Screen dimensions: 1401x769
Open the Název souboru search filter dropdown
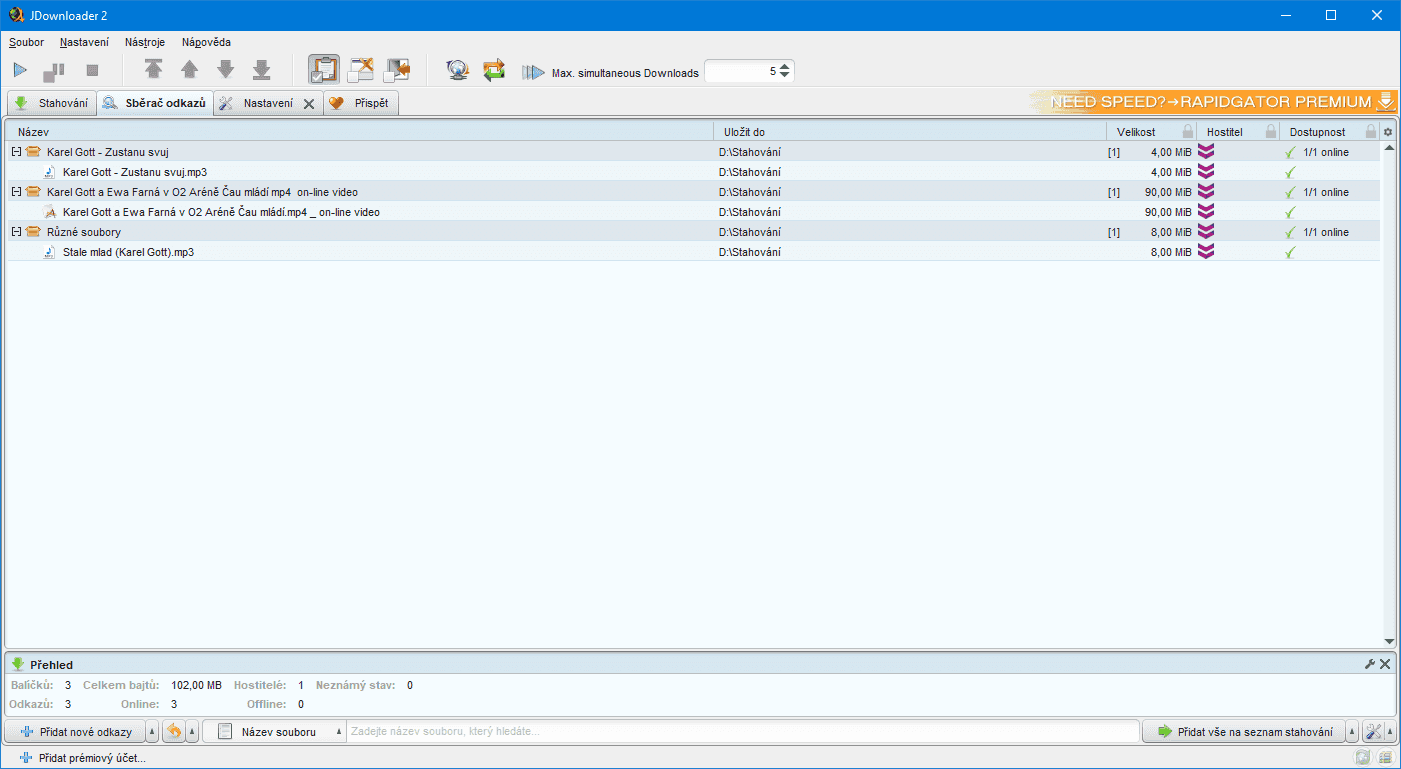click(x=274, y=732)
